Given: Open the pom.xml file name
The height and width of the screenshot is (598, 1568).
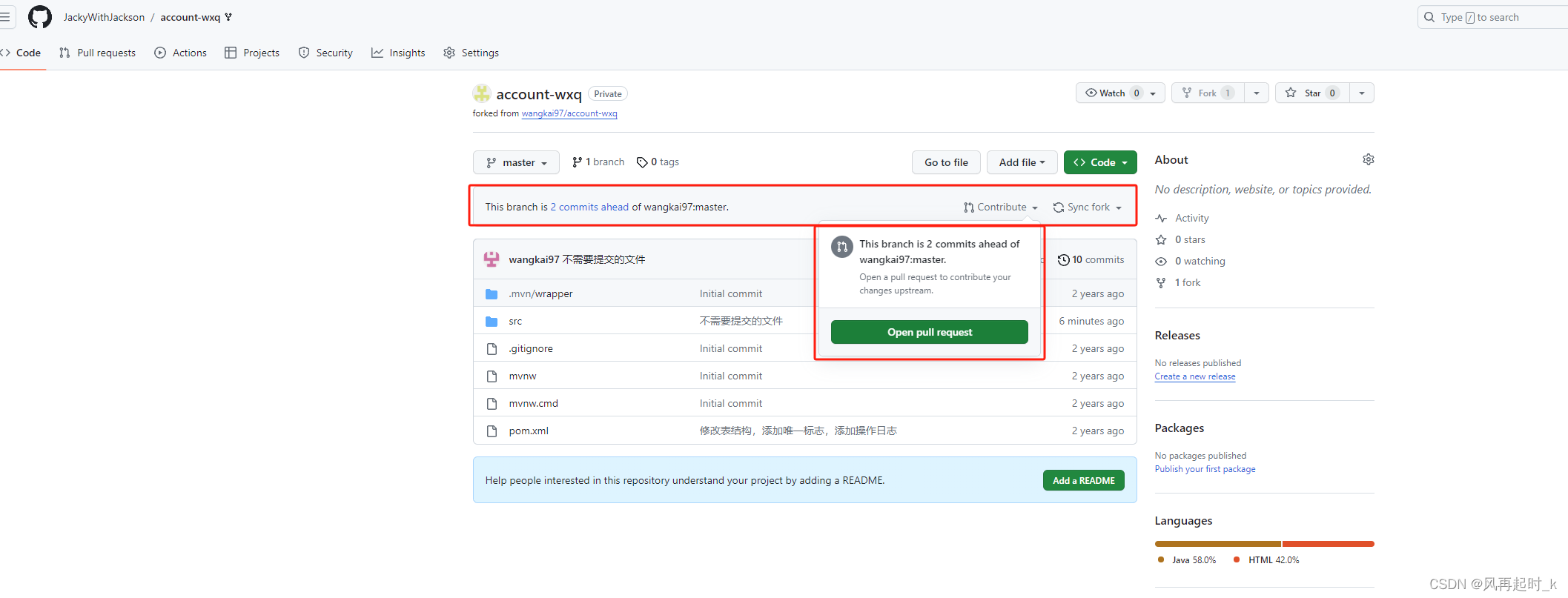Looking at the screenshot, I should (529, 431).
